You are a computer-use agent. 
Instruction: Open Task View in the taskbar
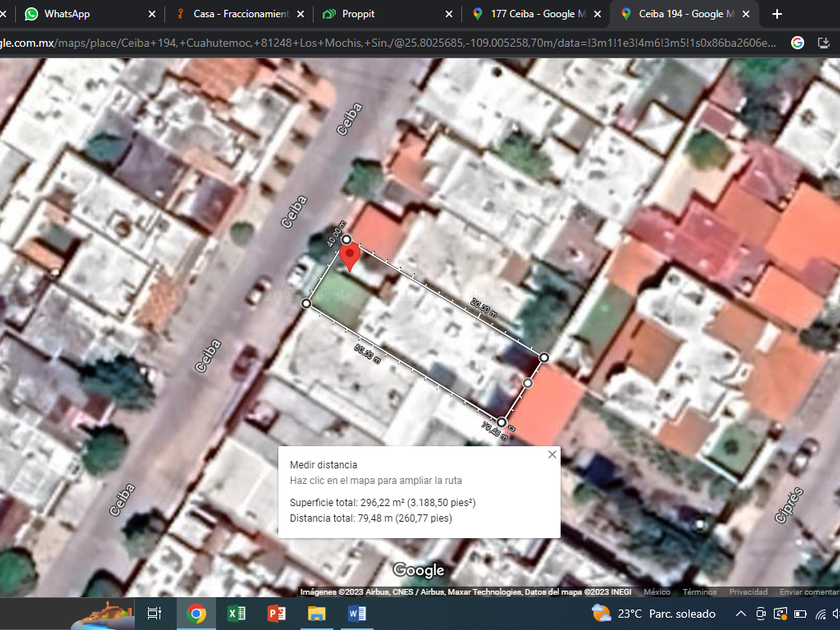point(154,613)
